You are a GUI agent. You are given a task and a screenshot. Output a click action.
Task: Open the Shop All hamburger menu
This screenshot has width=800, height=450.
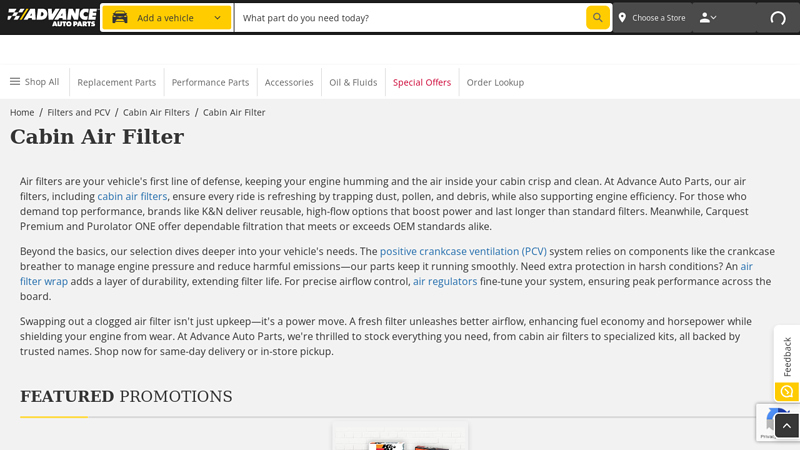(15, 82)
